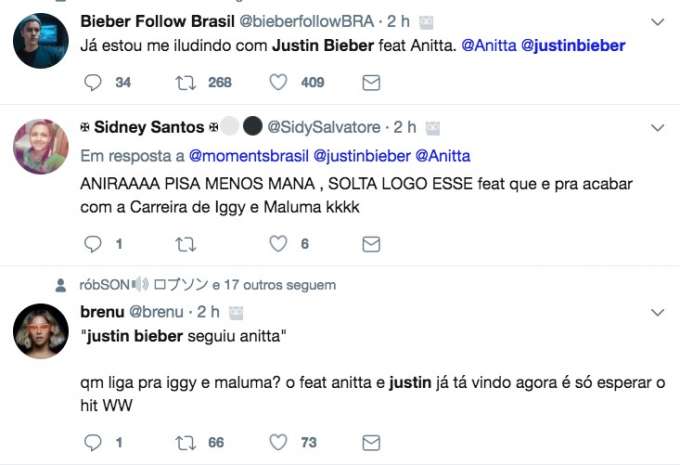Reply to Sidney Santos's tweet
This screenshot has width=680, height=465.
(x=93, y=244)
